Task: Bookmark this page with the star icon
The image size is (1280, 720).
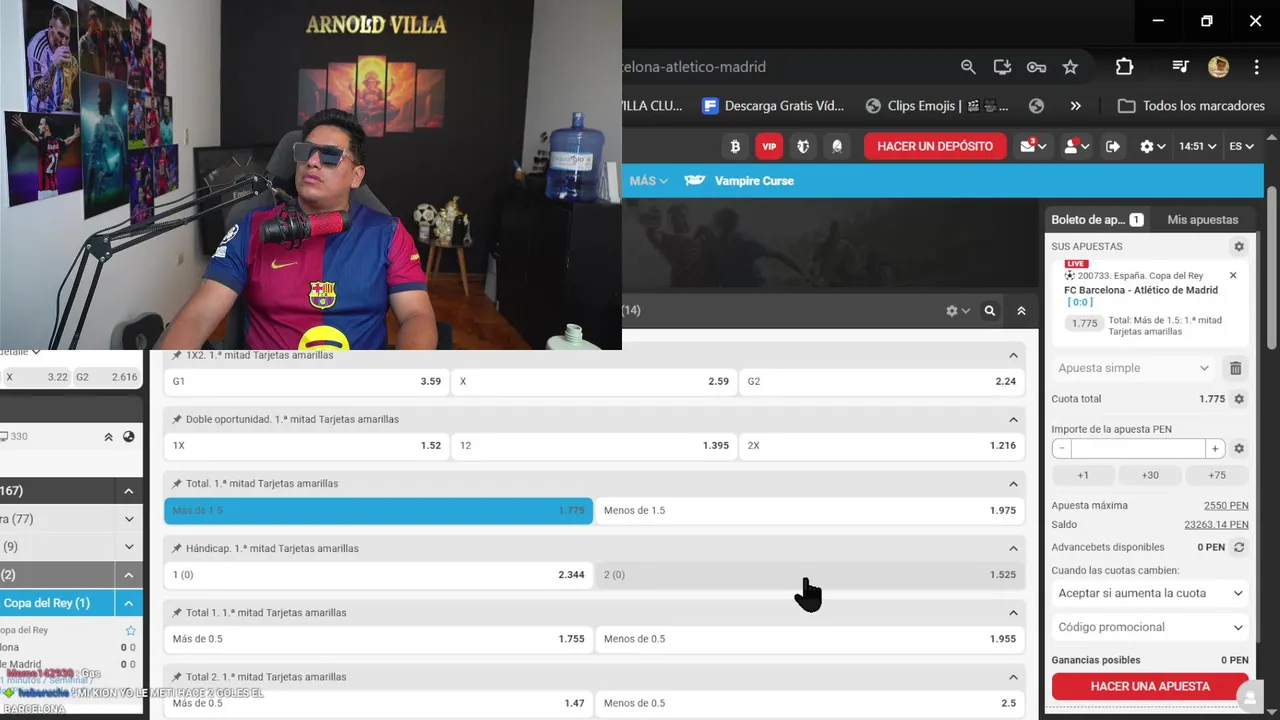Action: (x=1070, y=67)
